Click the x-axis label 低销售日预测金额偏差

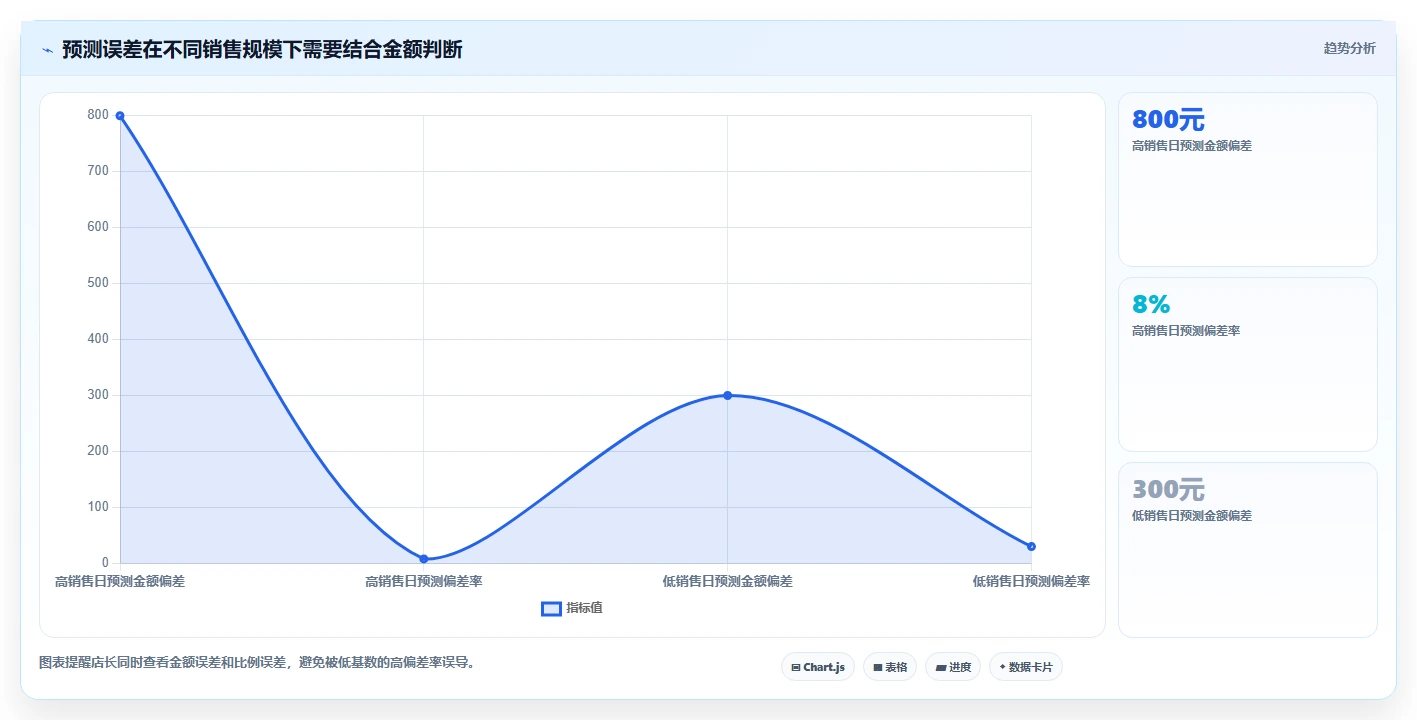point(727,581)
